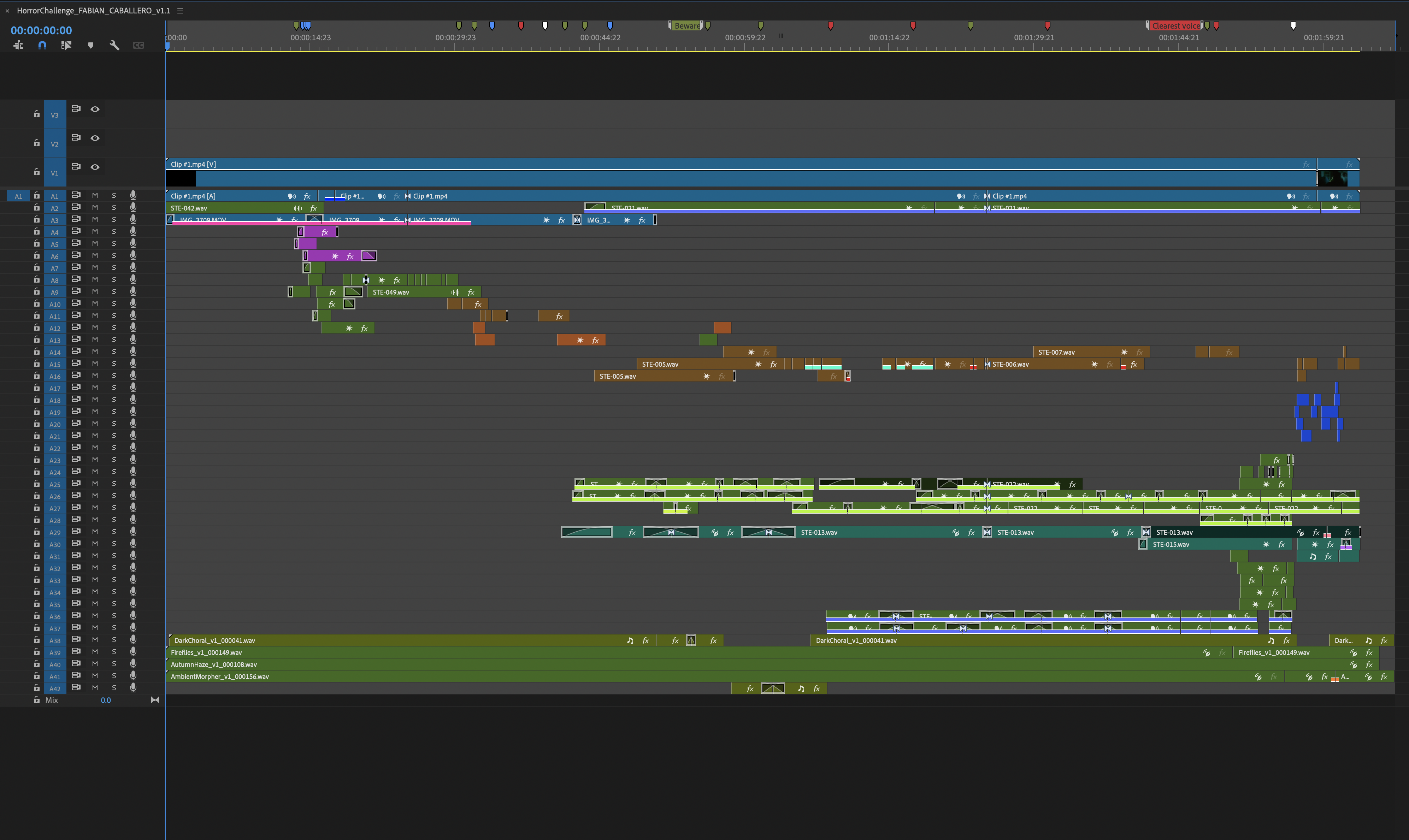Toggle insert sequences as nests icon
The height and width of the screenshot is (840, 1409).
(18, 45)
